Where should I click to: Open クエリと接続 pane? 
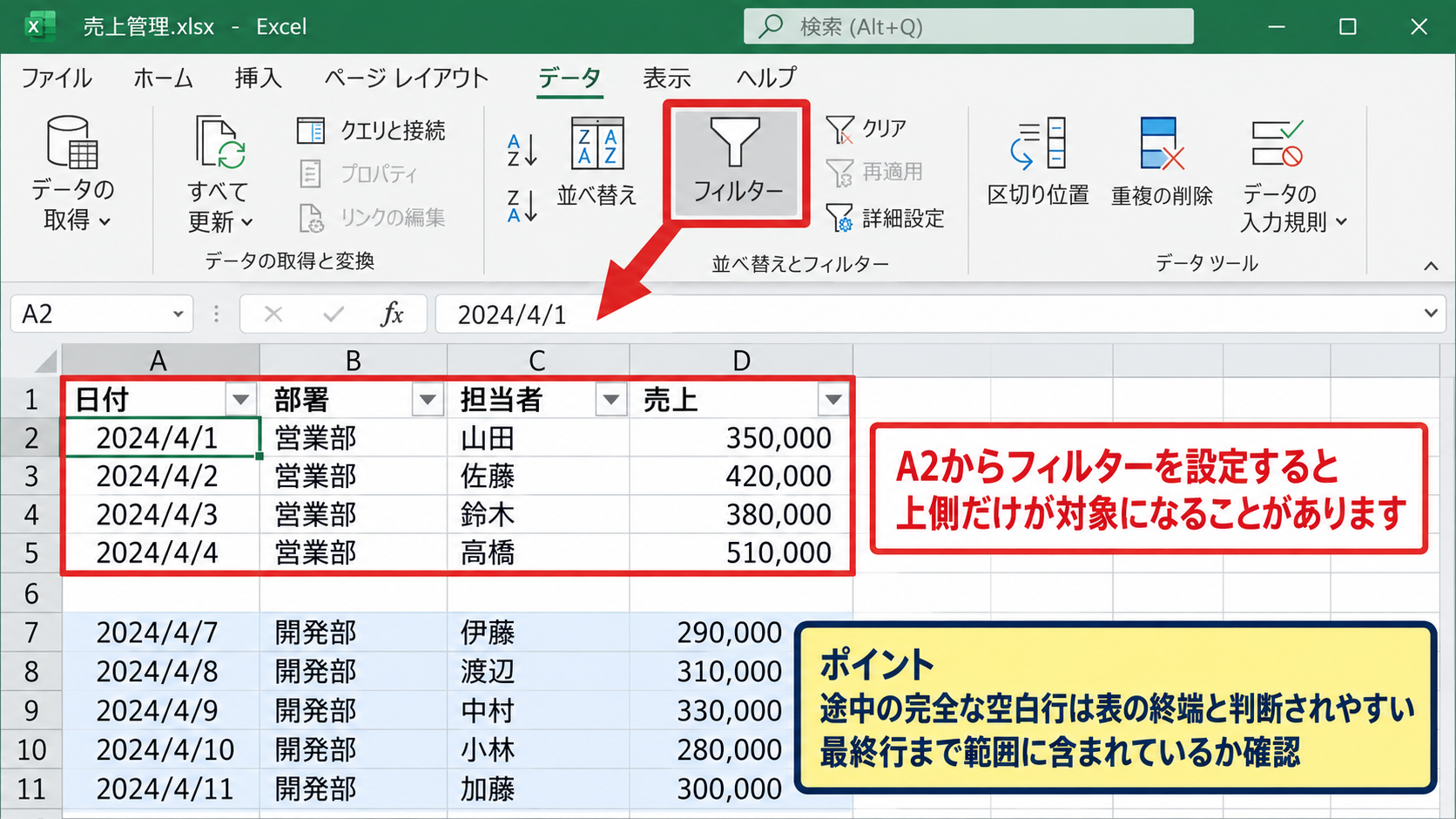pyautogui.click(x=371, y=131)
